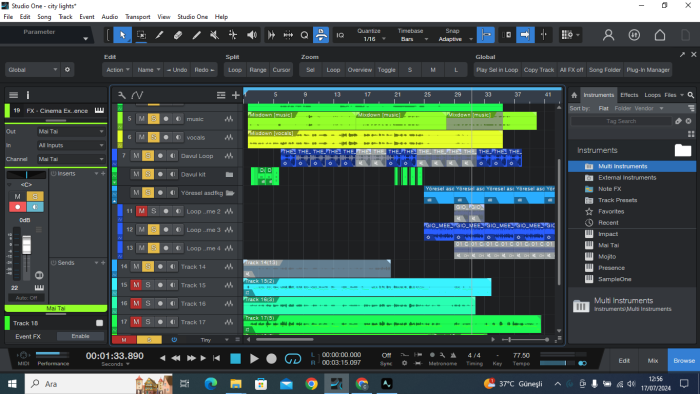Toggle the IQ input quantize button
Image resolution: width=700 pixels, height=394 pixels.
coord(340,35)
